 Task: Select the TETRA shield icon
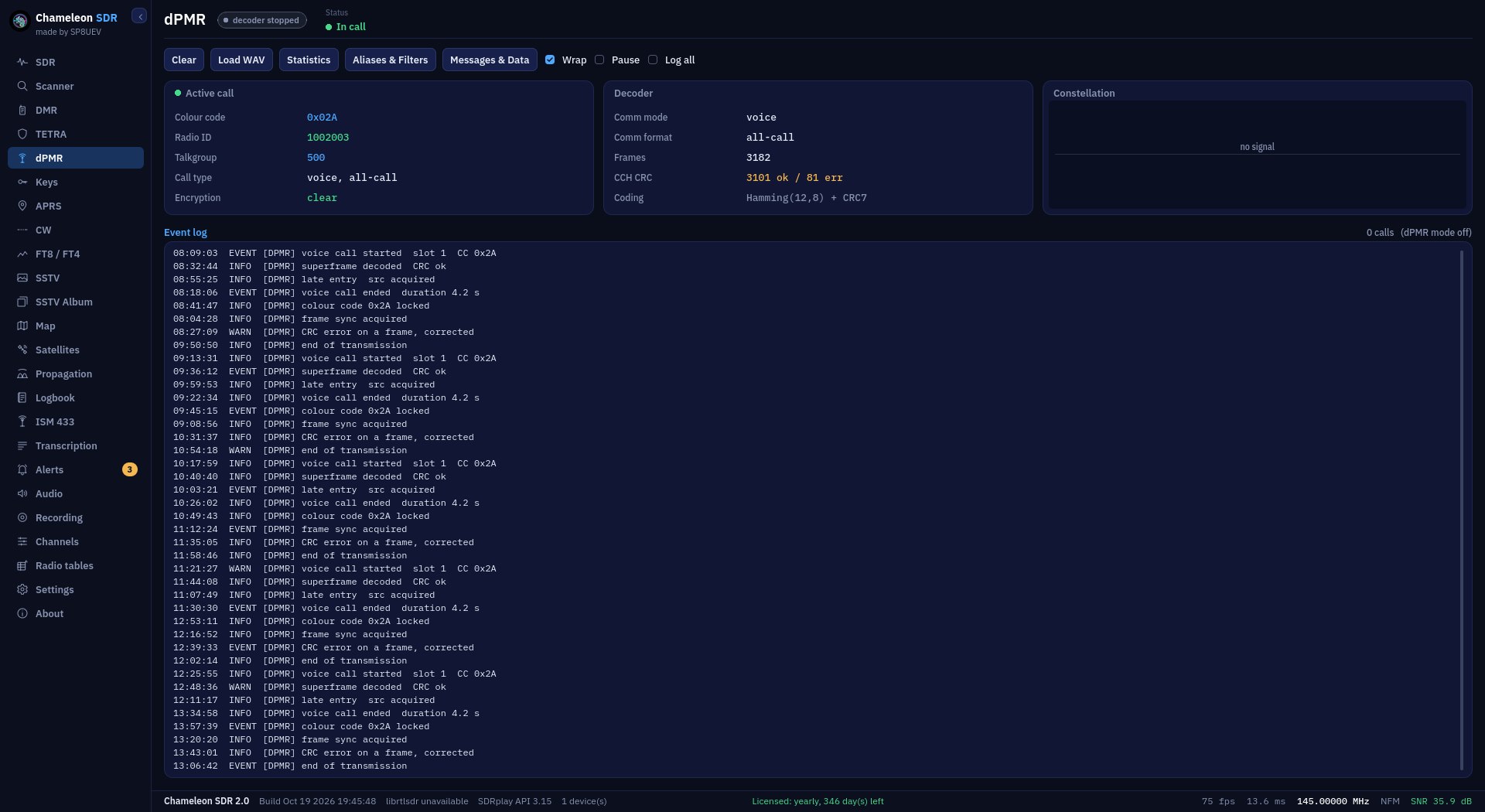pos(22,134)
